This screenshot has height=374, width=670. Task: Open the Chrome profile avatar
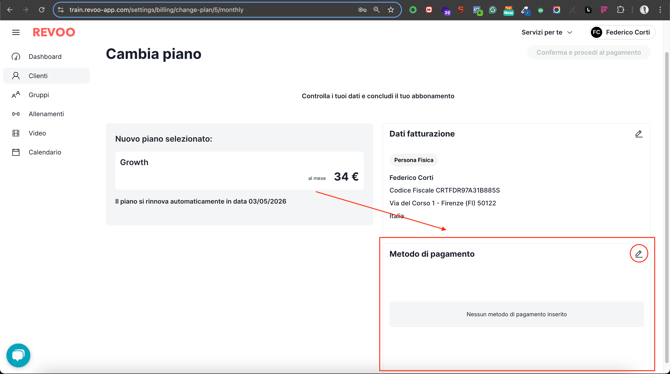pos(644,10)
